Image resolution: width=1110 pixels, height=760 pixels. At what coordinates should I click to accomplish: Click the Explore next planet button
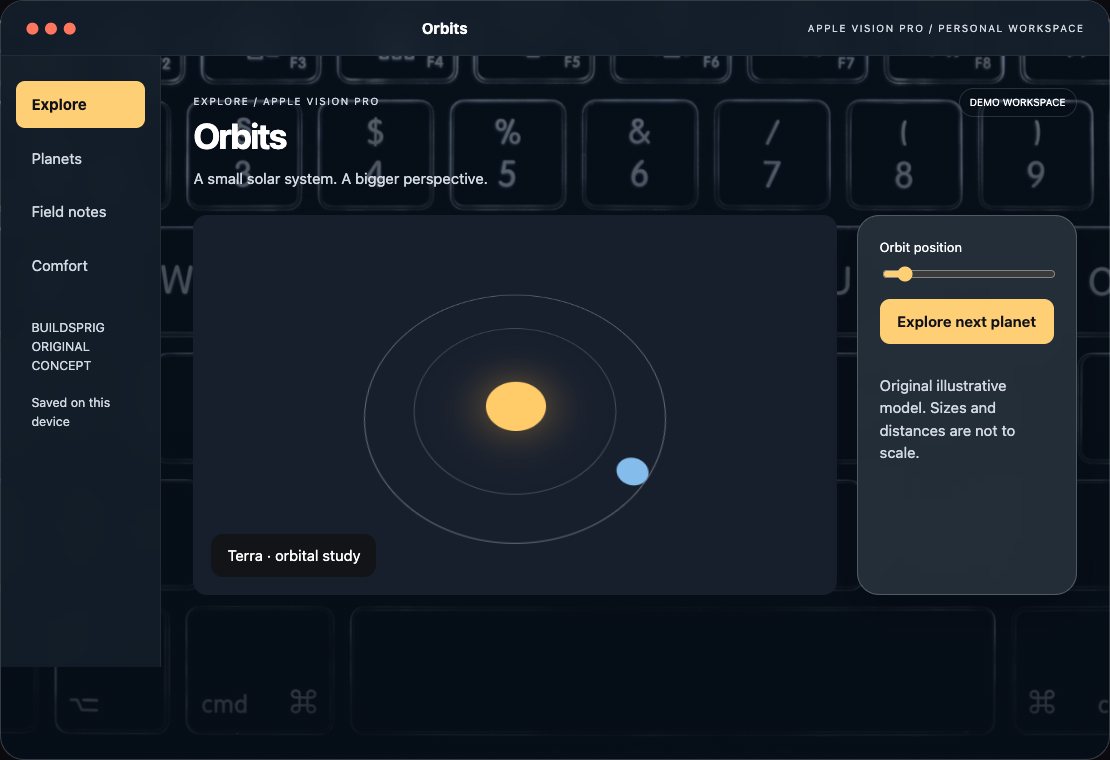click(966, 322)
